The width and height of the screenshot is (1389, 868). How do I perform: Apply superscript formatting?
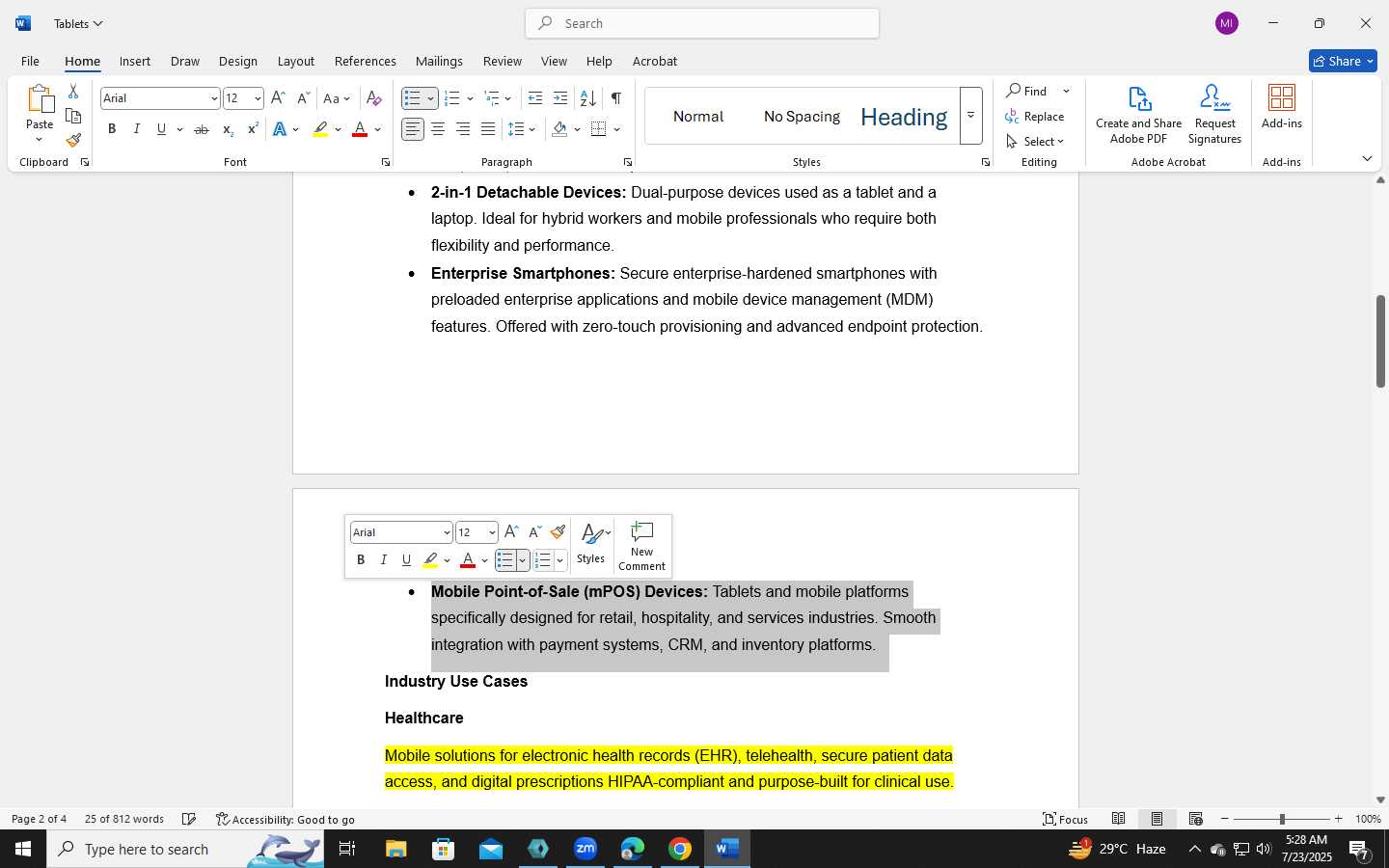tap(253, 129)
